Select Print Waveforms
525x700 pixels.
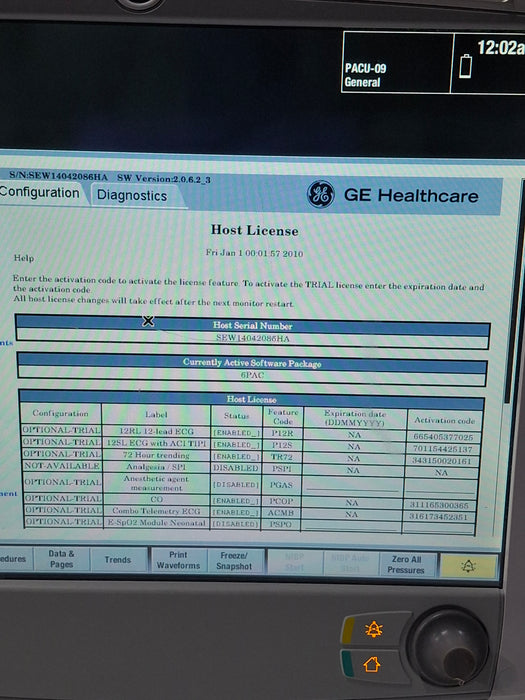tap(179, 560)
